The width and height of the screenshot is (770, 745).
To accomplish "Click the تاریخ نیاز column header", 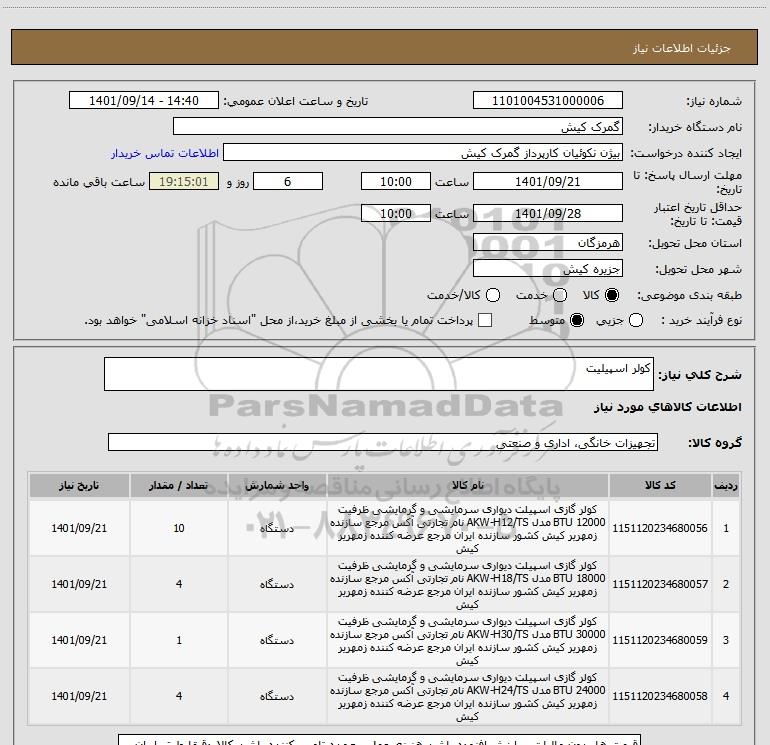I will 79,485.
